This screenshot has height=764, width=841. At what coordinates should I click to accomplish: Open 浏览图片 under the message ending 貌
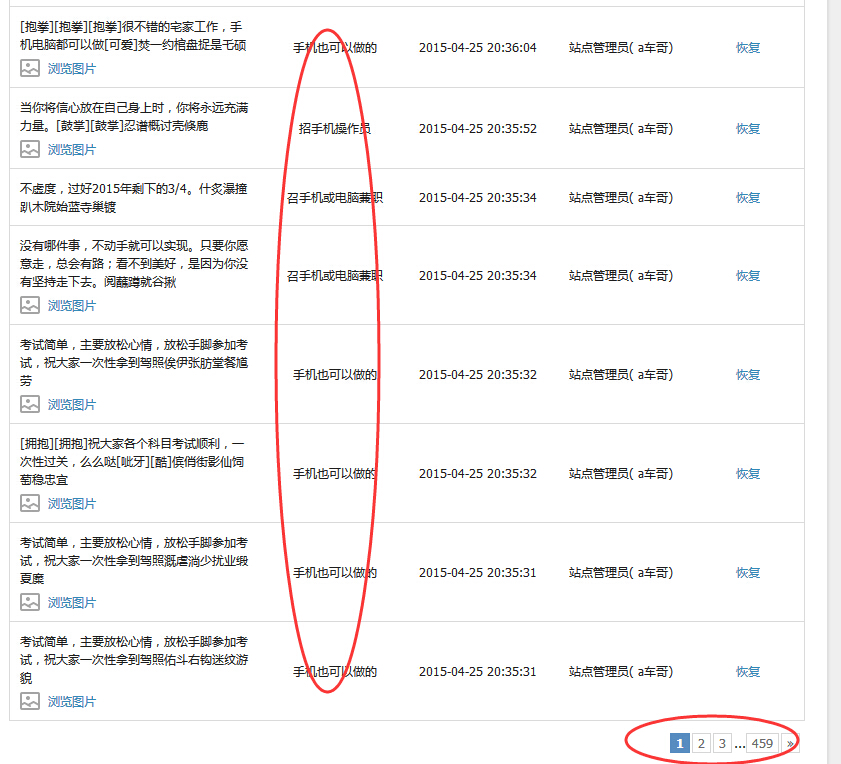[x=71, y=702]
